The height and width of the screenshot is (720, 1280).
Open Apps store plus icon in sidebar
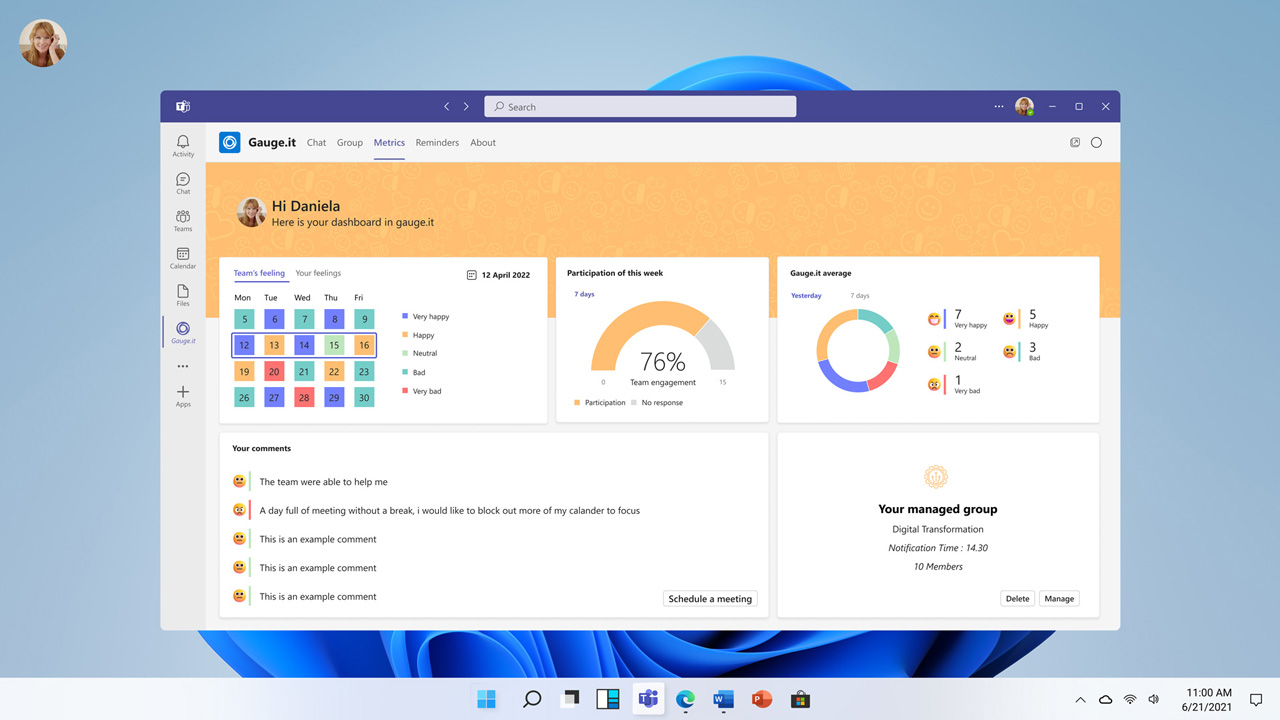pos(183,396)
